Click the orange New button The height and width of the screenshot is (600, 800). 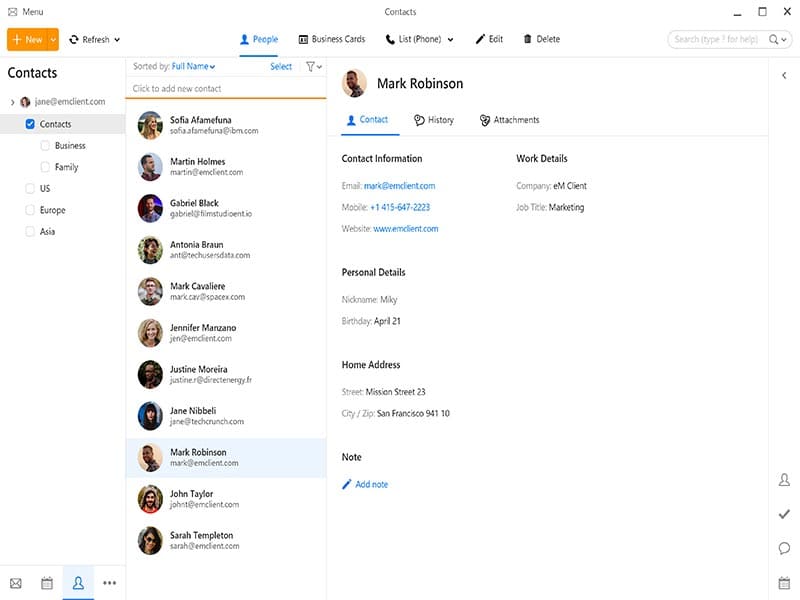click(27, 39)
